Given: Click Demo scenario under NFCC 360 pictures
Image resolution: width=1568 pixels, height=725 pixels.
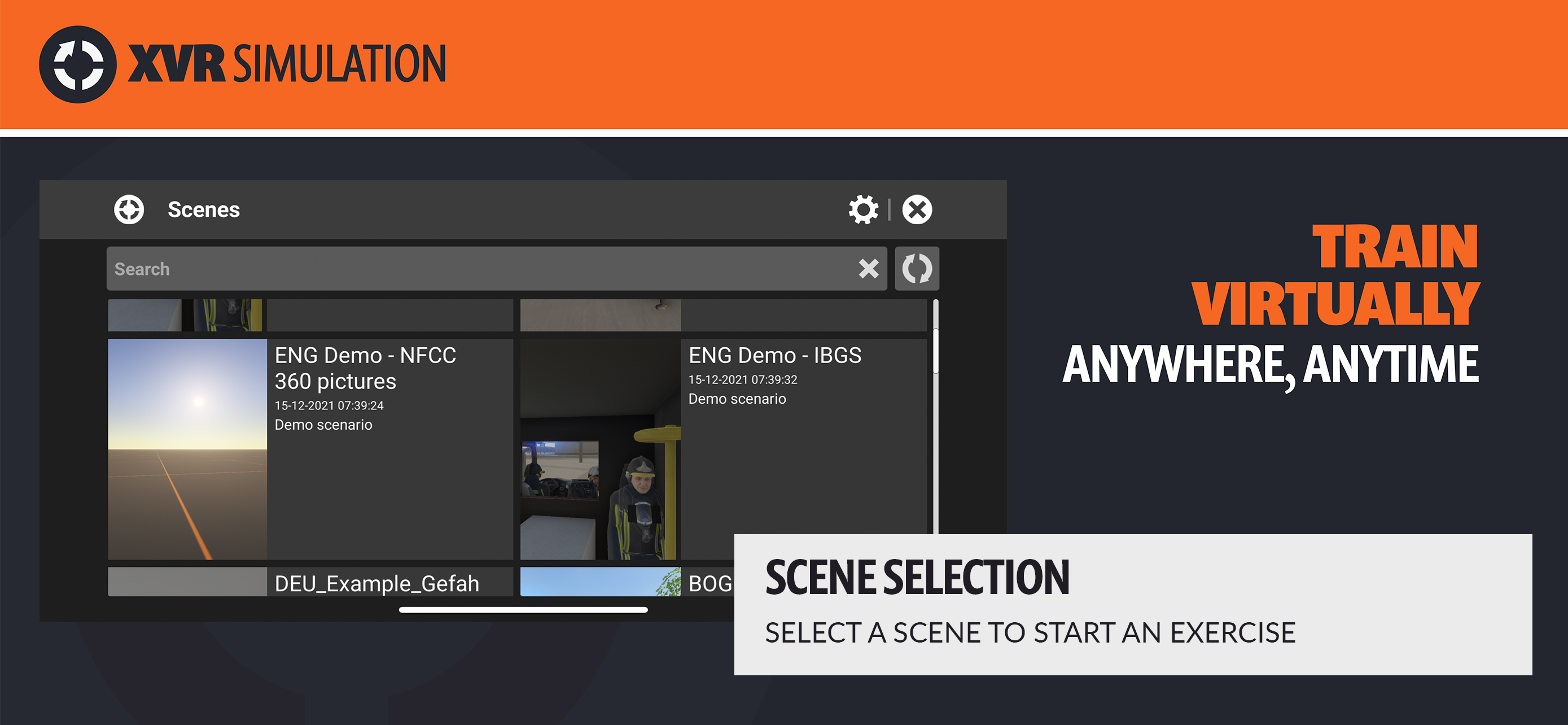Looking at the screenshot, I should point(323,425).
